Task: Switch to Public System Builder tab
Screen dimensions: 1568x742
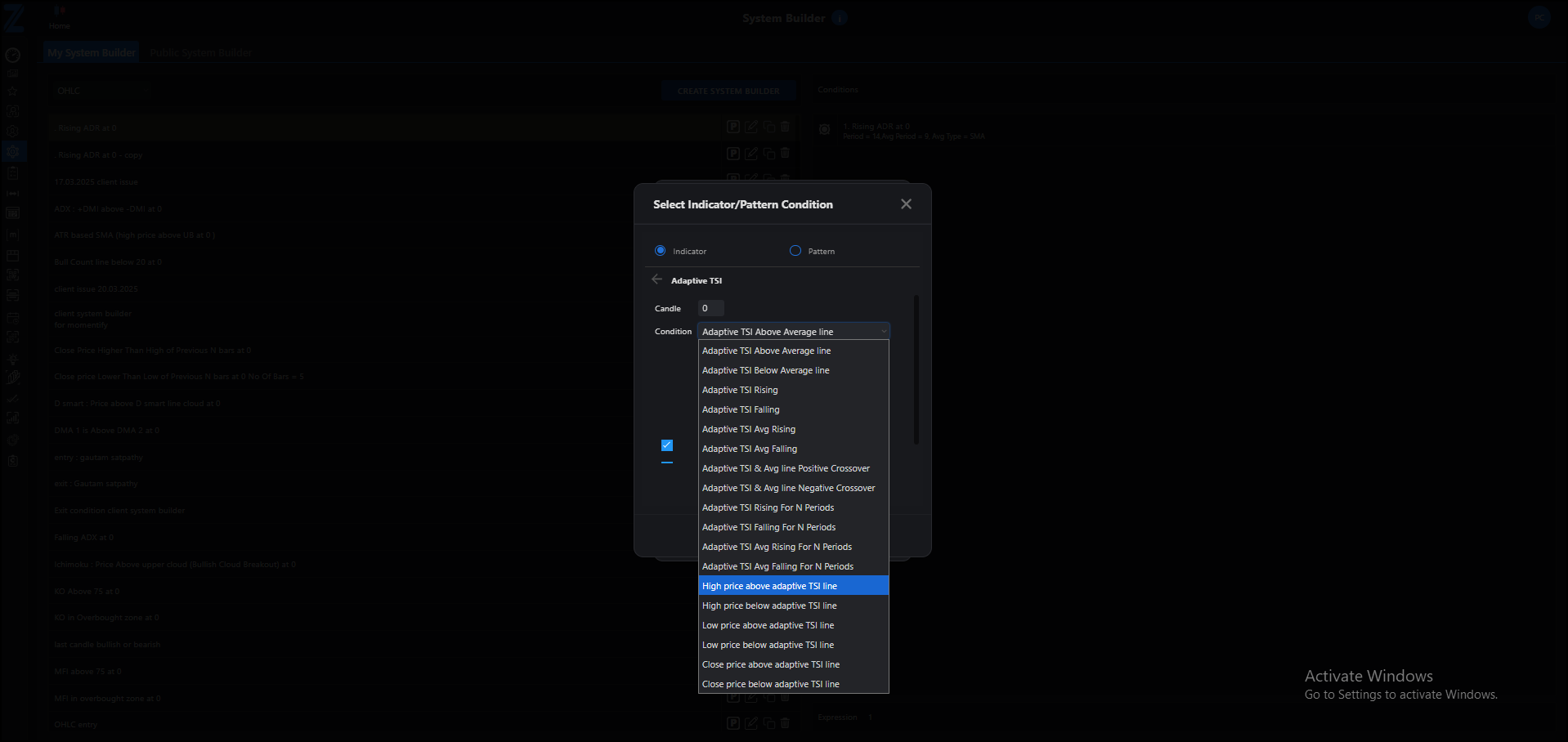Action: (201, 52)
